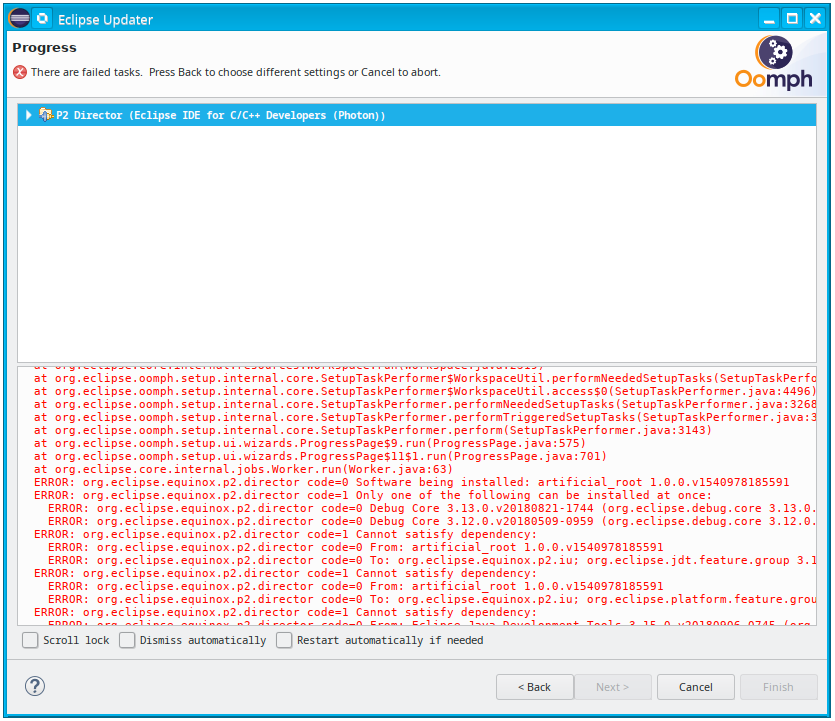This screenshot has width=835, height=721.
Task: Close the Eclipse Updater window
Action: 815,19
